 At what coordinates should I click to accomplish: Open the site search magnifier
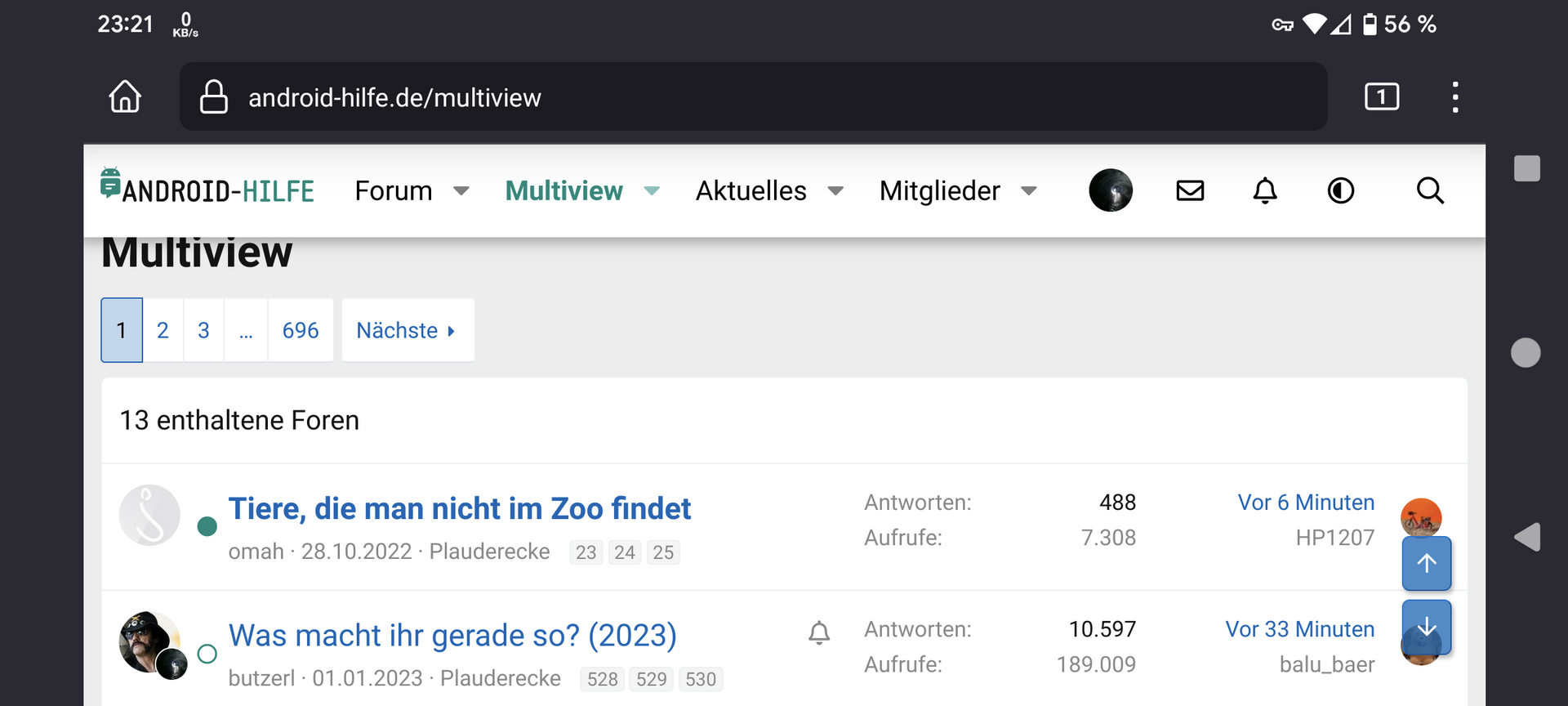[x=1429, y=190]
